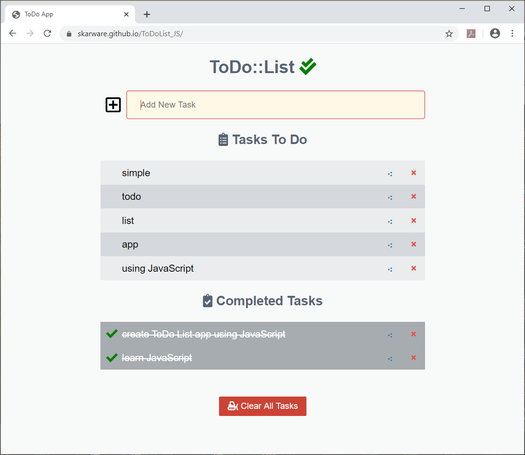Delete the 'using JavaScript' task
Image resolution: width=525 pixels, height=455 pixels.
pyautogui.click(x=414, y=269)
